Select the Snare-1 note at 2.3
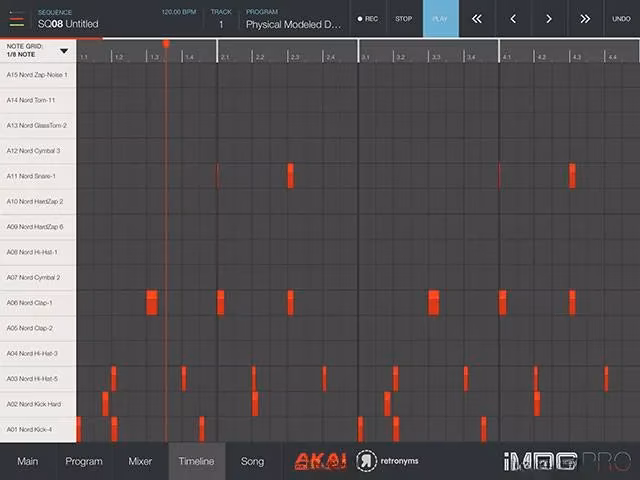 pos(291,176)
